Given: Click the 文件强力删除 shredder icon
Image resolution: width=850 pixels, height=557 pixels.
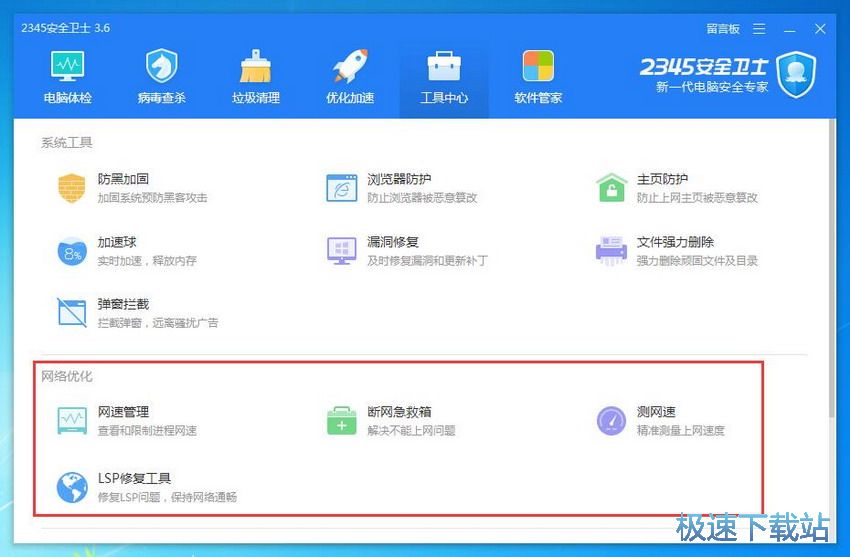Looking at the screenshot, I should tap(611, 251).
